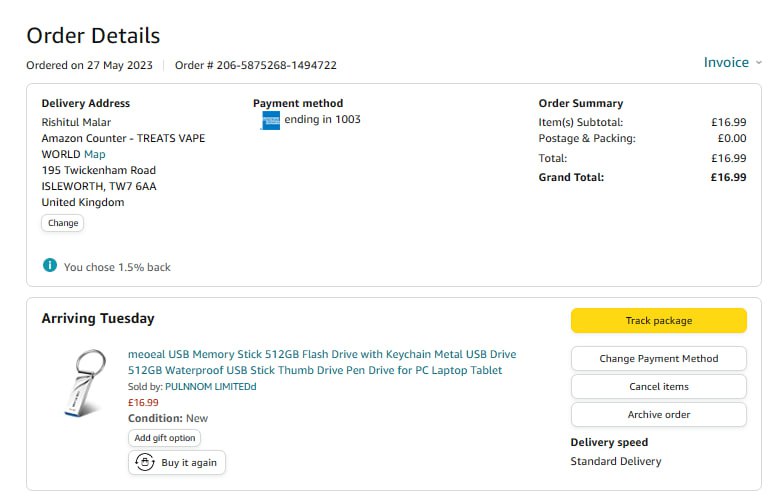Expand the Invoice dropdown chevron

click(x=758, y=63)
